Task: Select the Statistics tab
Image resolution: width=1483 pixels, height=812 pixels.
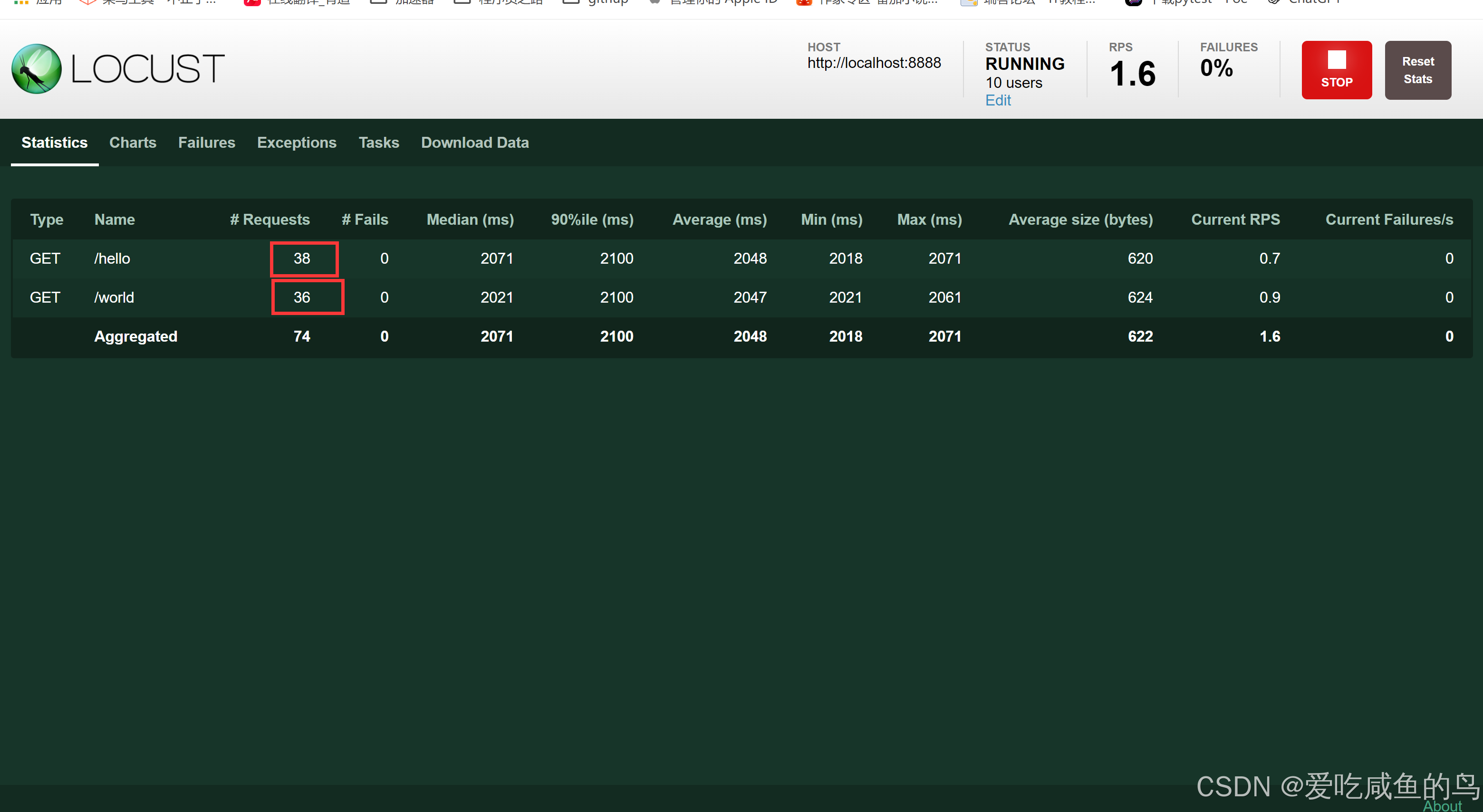Action: (54, 143)
